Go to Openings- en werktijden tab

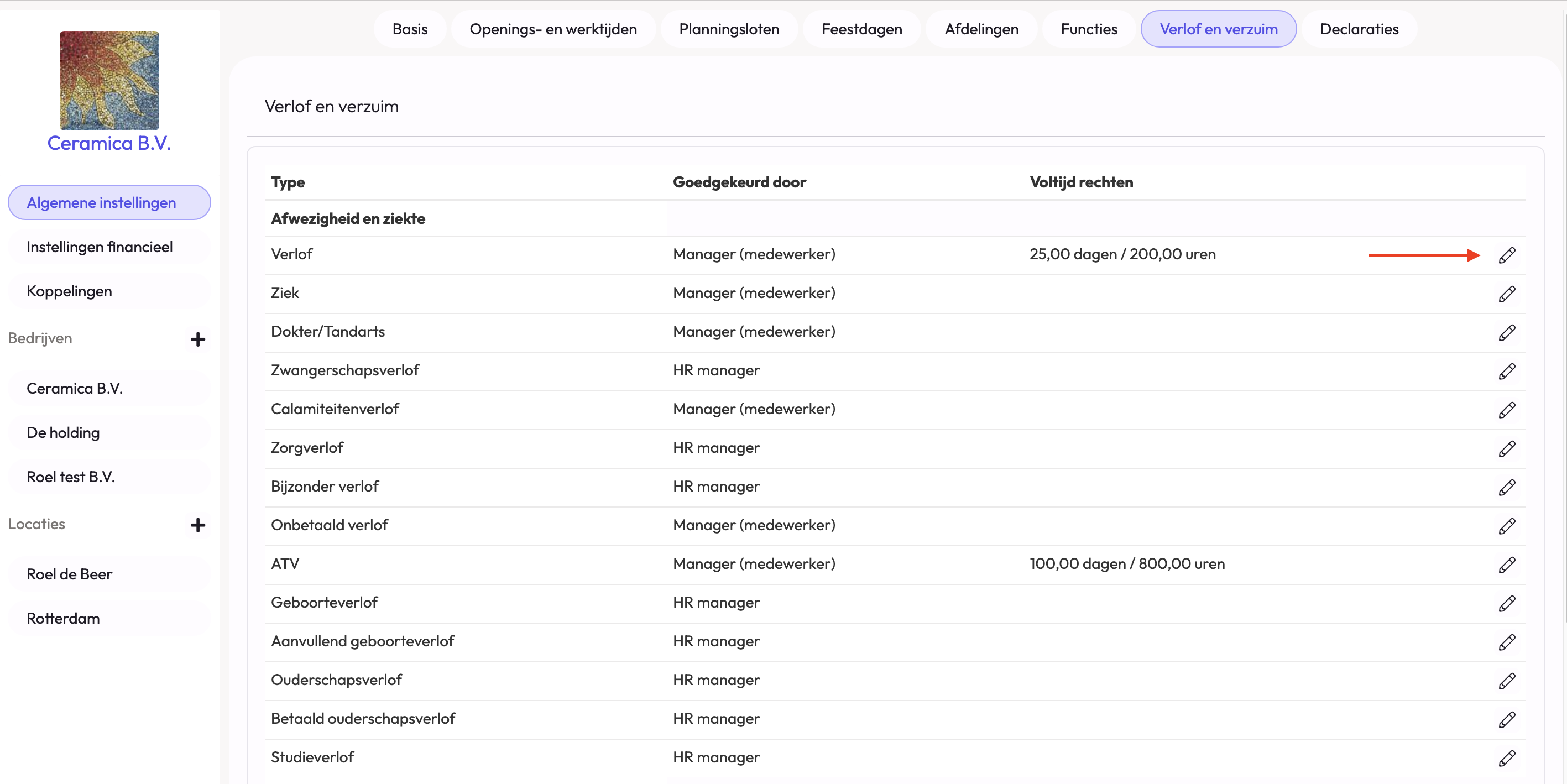pos(553,29)
